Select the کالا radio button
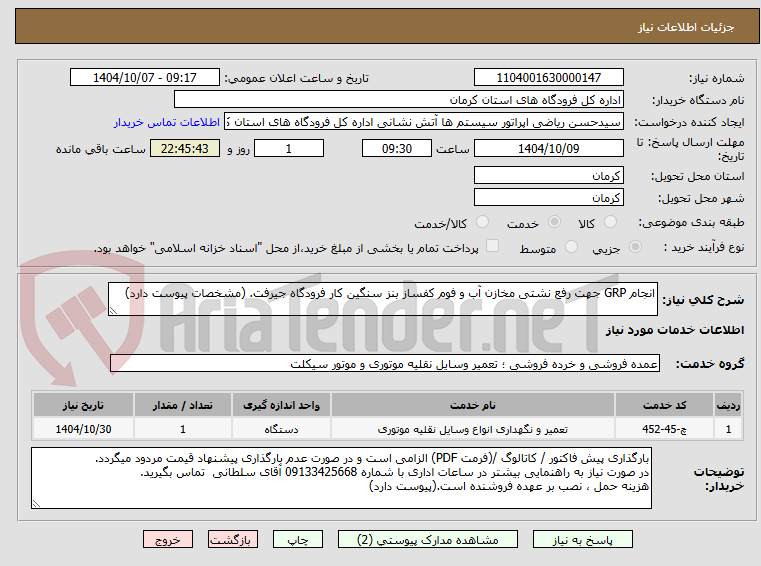761x566 pixels. (x=610, y=222)
